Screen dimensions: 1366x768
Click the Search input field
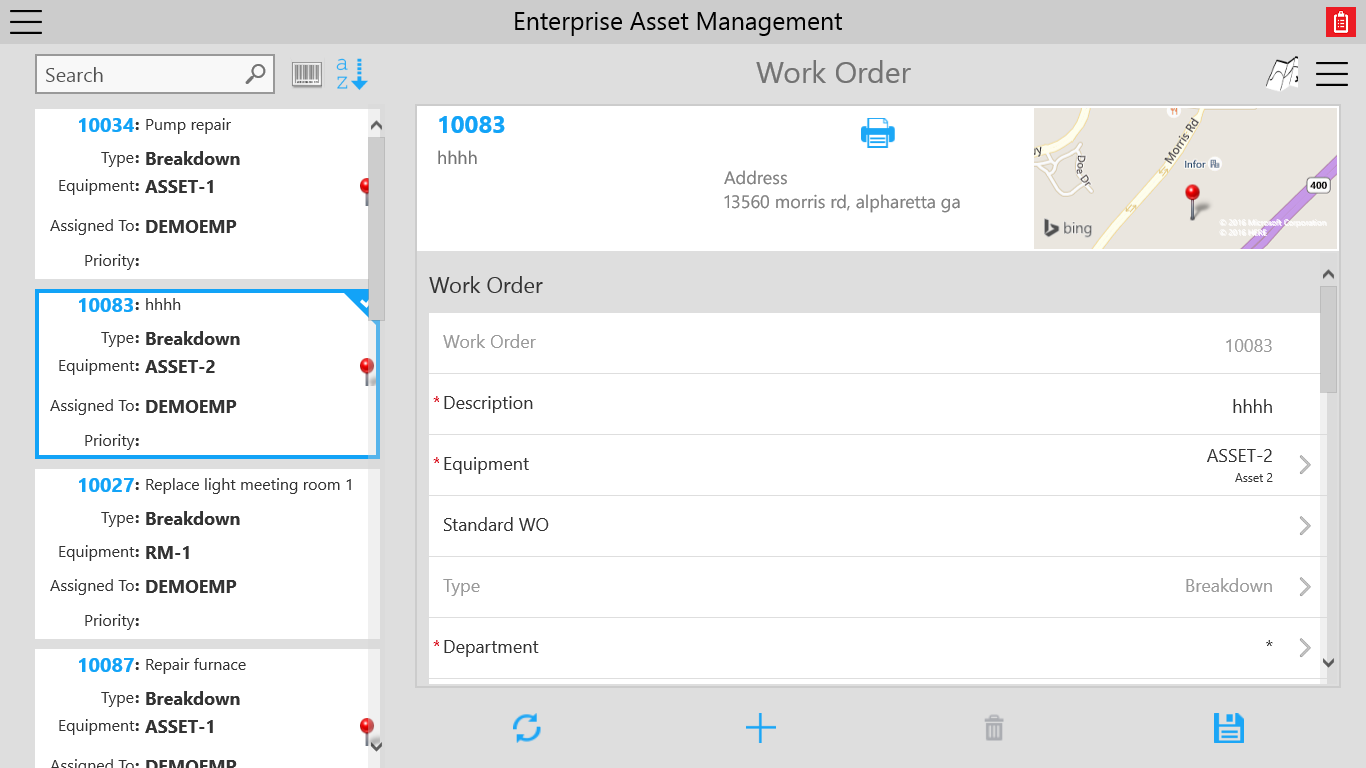click(x=155, y=75)
